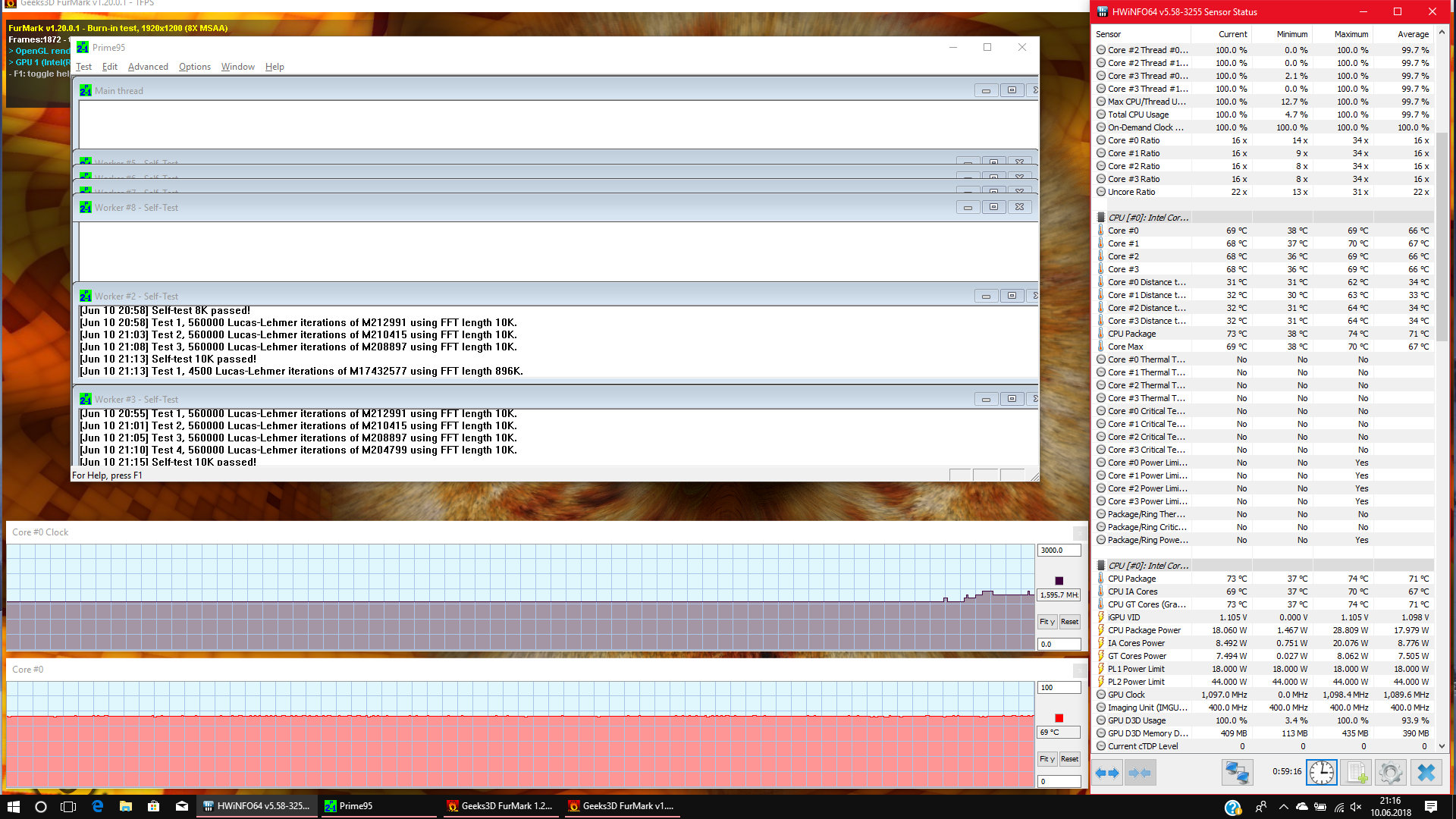Switch to first Geeks3D FurMark 1.2... taskbar button
Image resolution: width=1456 pixels, height=819 pixels.
(500, 806)
